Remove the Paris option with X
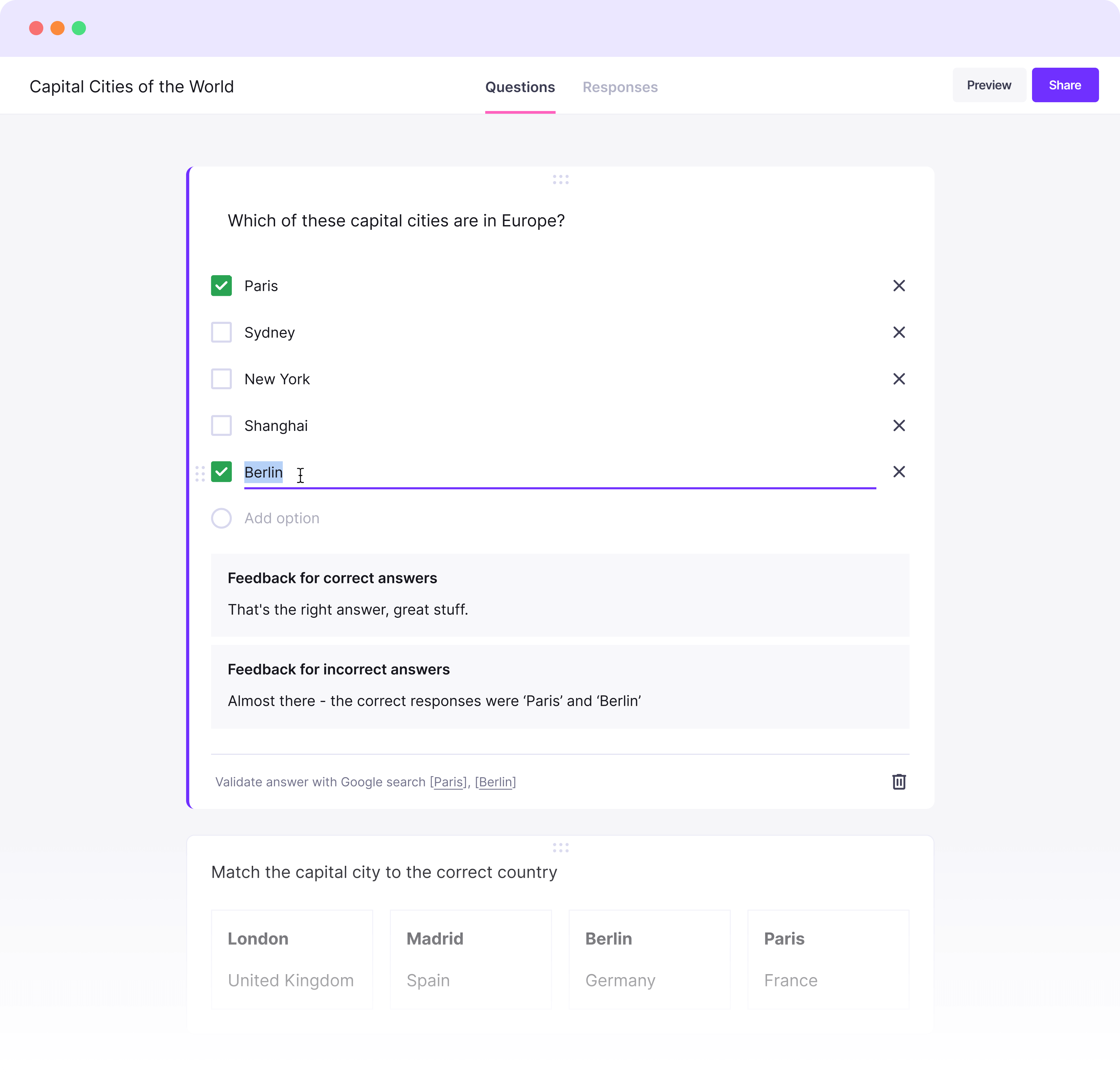Image resolution: width=1120 pixels, height=1075 pixels. [x=898, y=286]
